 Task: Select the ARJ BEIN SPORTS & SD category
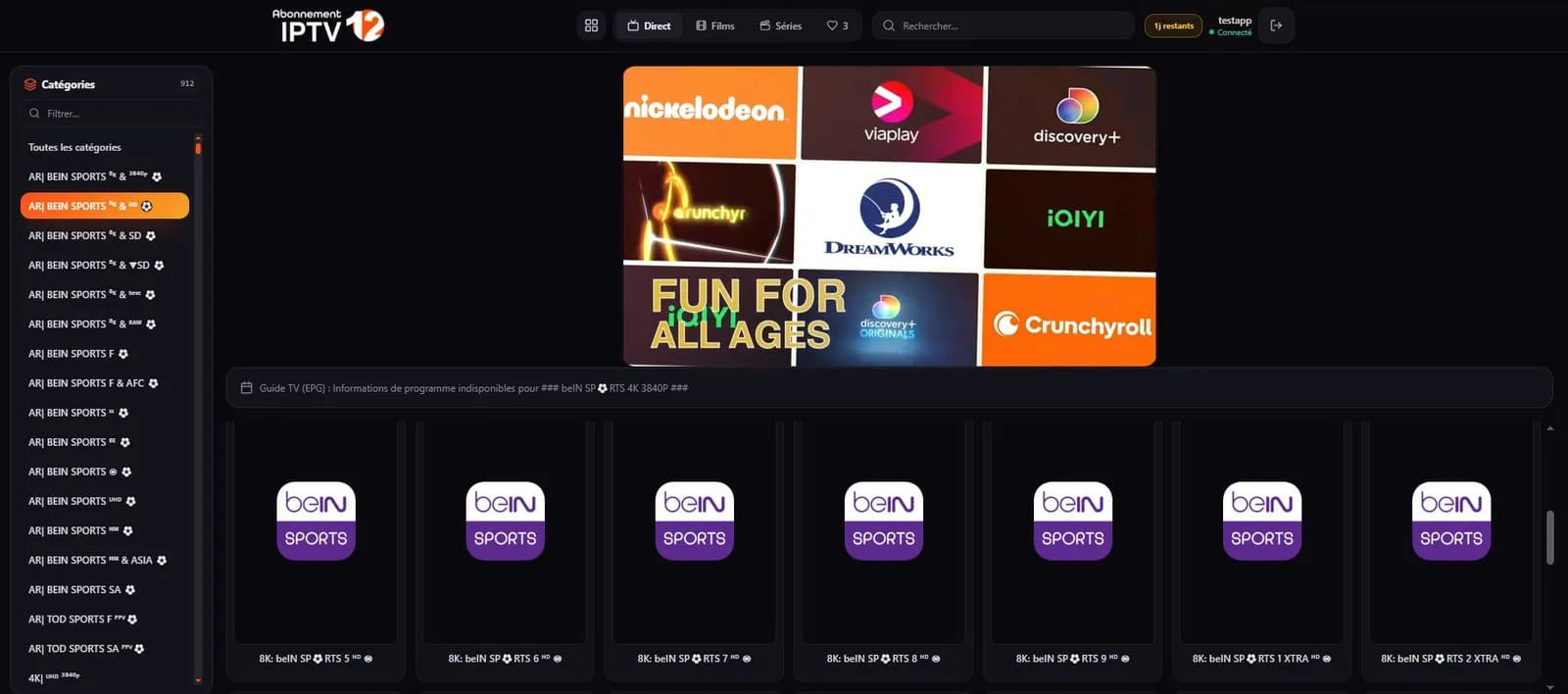[x=105, y=235]
